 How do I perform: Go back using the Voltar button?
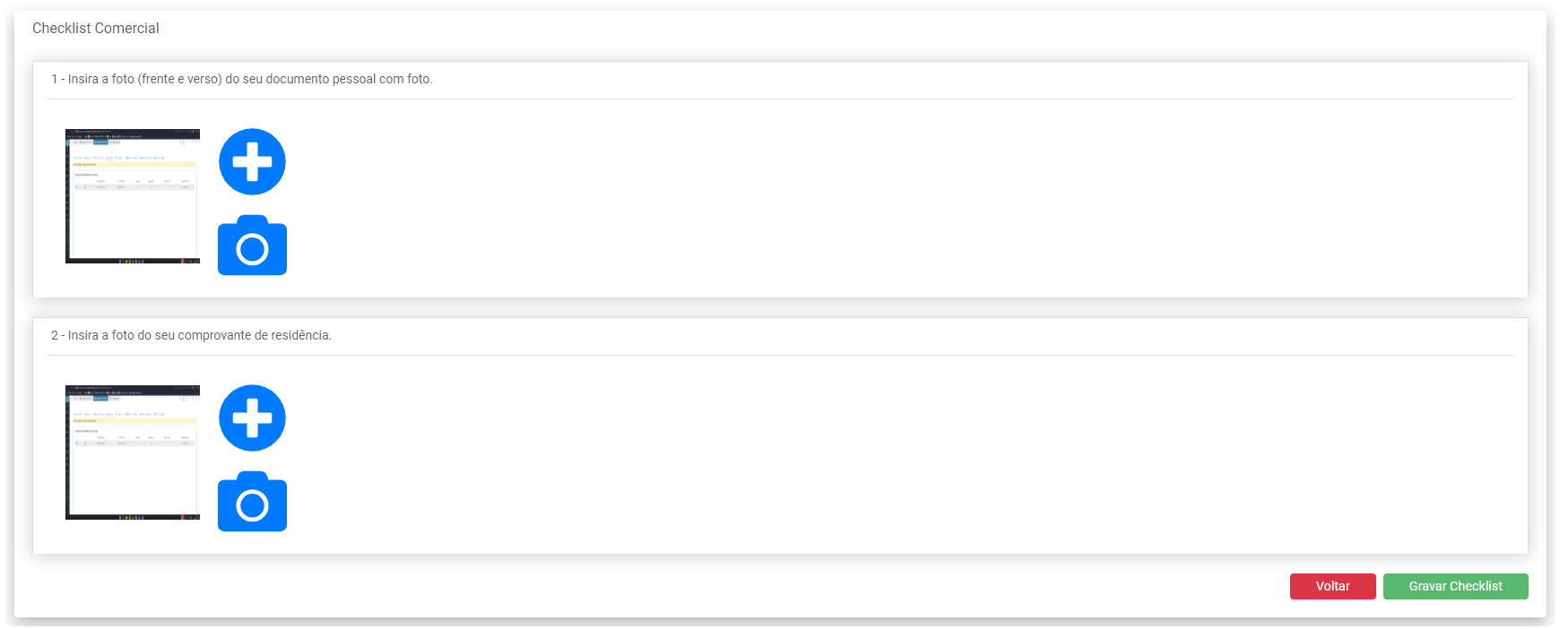pos(1332,586)
